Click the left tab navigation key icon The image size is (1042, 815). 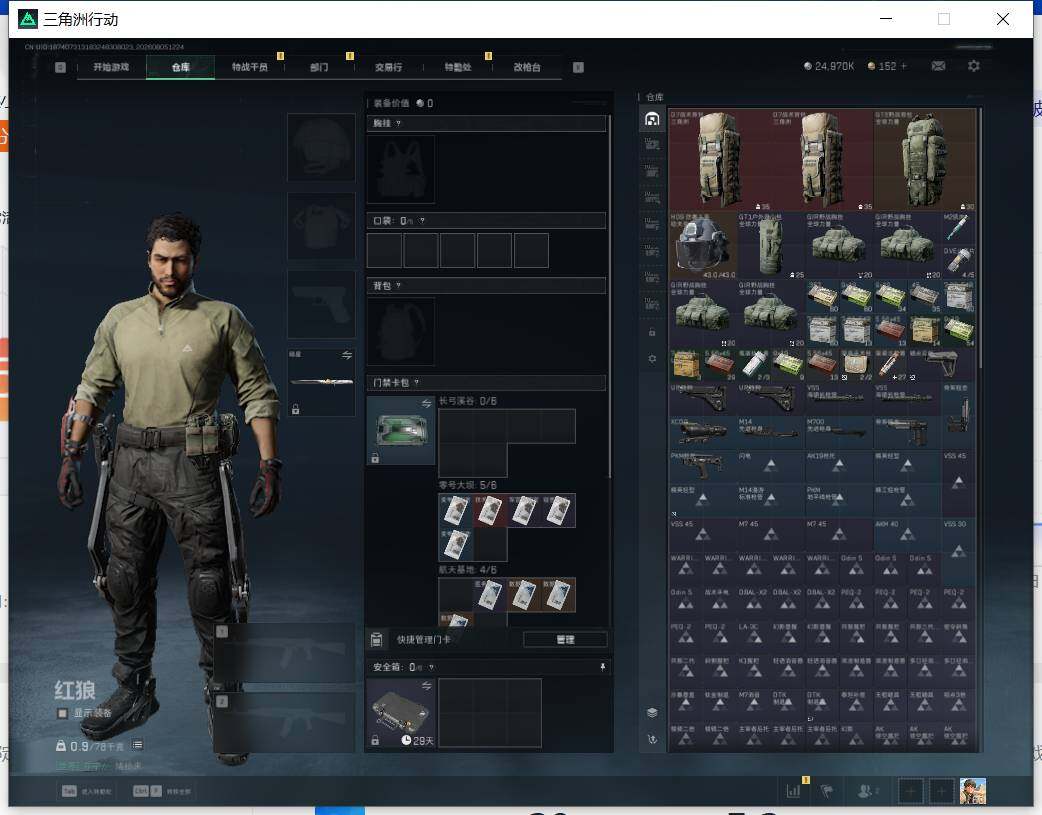pos(60,67)
